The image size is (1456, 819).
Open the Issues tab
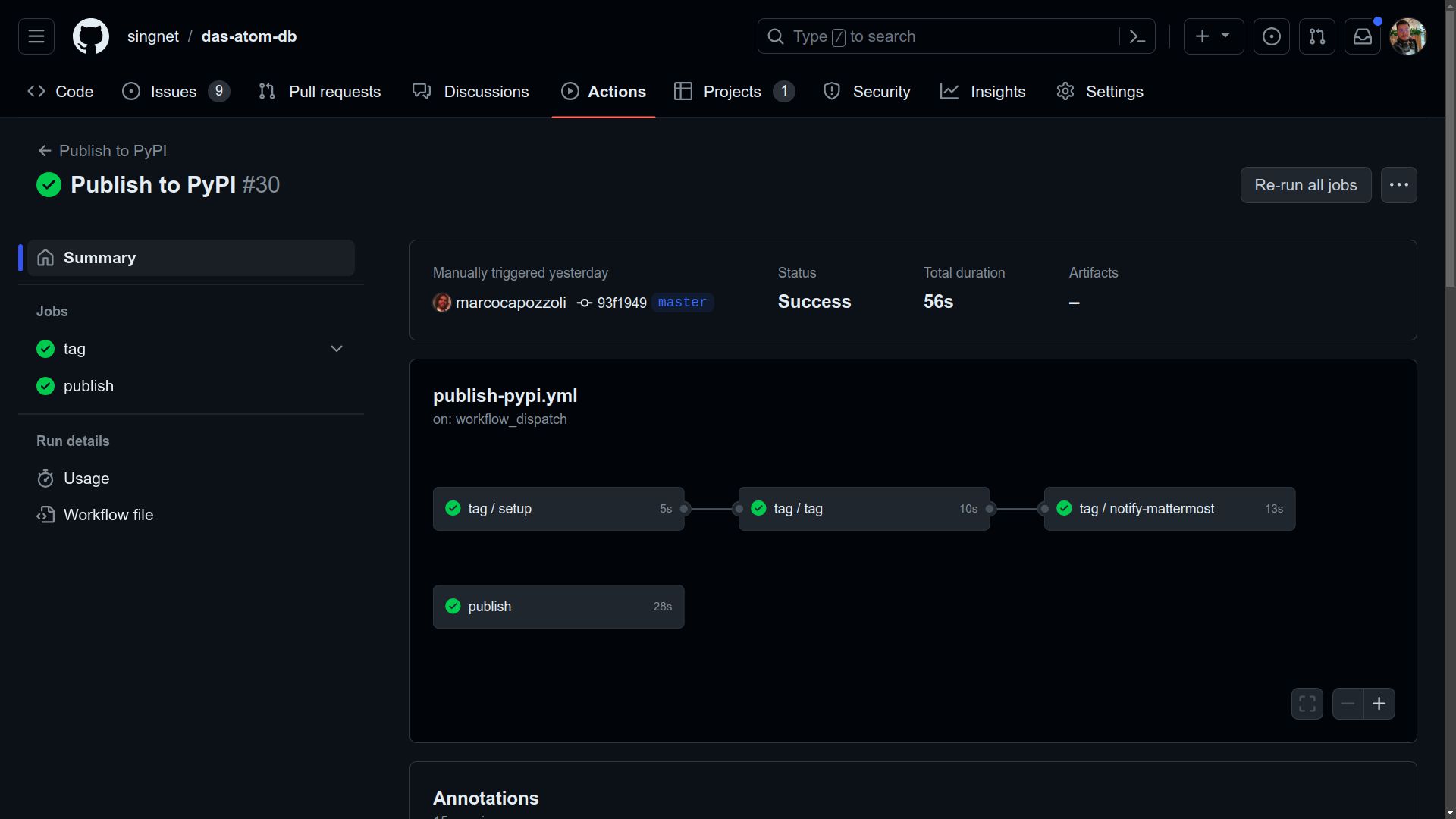[x=173, y=92]
